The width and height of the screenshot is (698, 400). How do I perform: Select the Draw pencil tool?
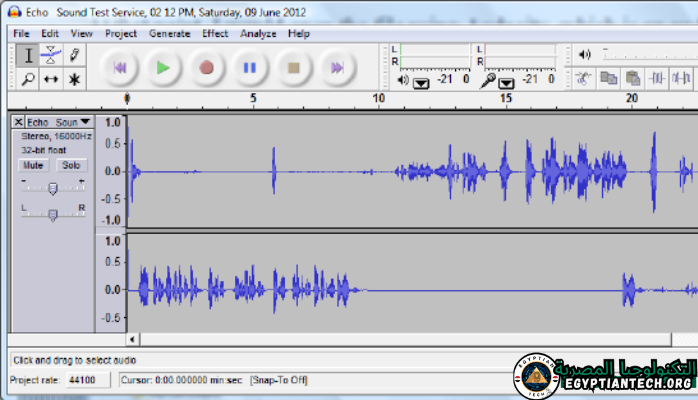(74, 56)
